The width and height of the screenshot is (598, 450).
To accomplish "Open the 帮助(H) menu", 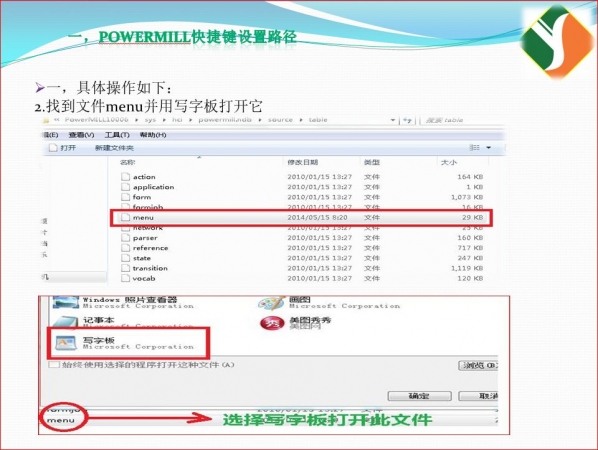I will click(153, 135).
